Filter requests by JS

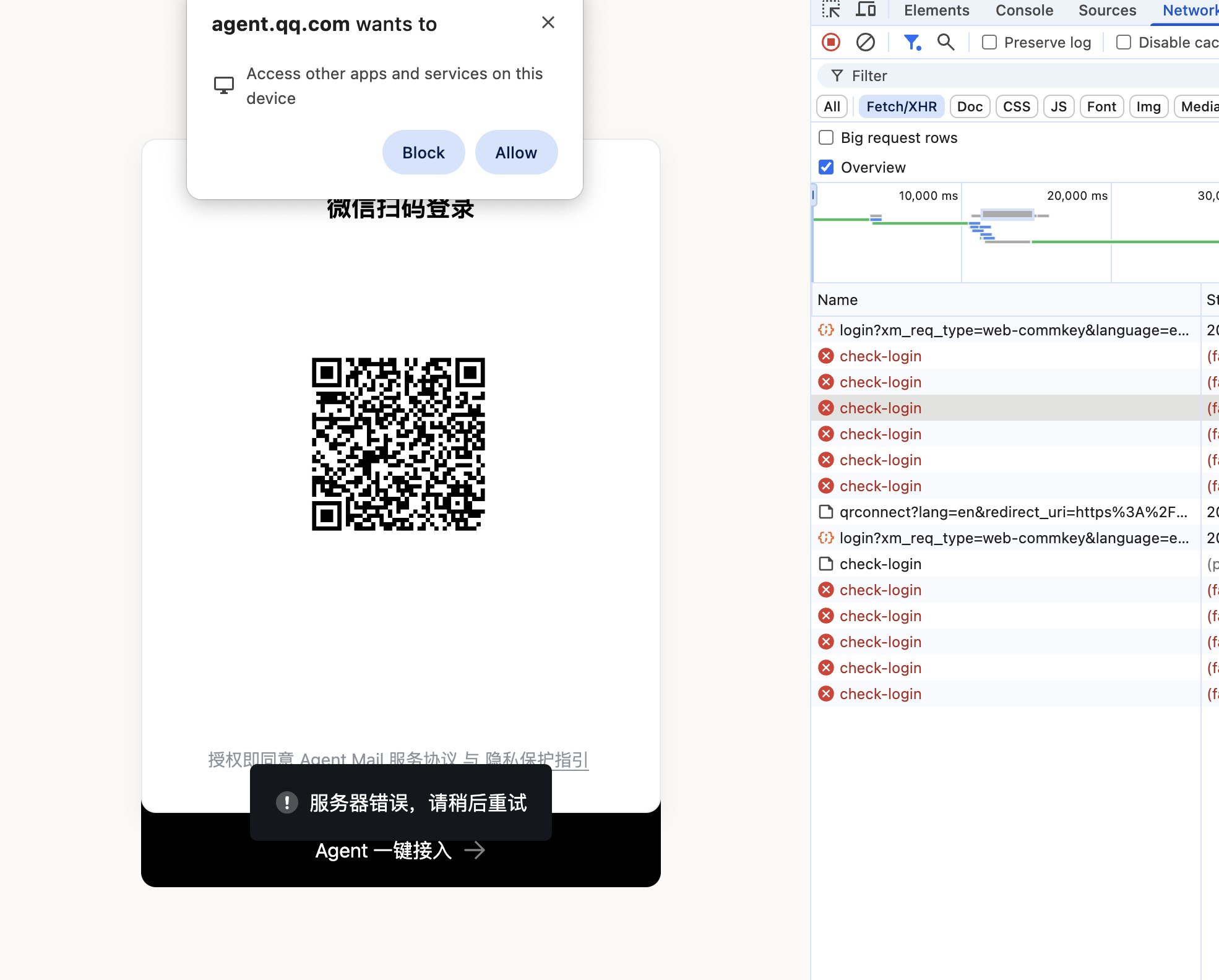click(1058, 106)
